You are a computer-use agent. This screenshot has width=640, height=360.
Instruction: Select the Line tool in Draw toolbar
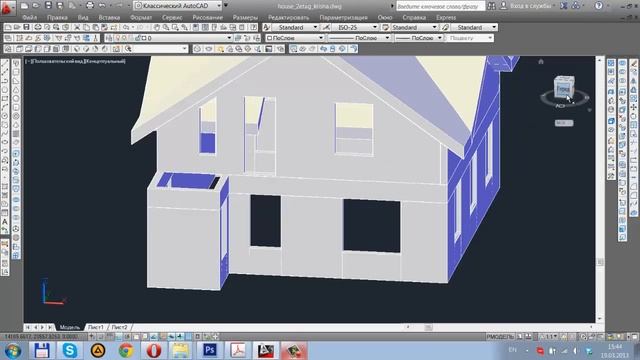pos(5,63)
